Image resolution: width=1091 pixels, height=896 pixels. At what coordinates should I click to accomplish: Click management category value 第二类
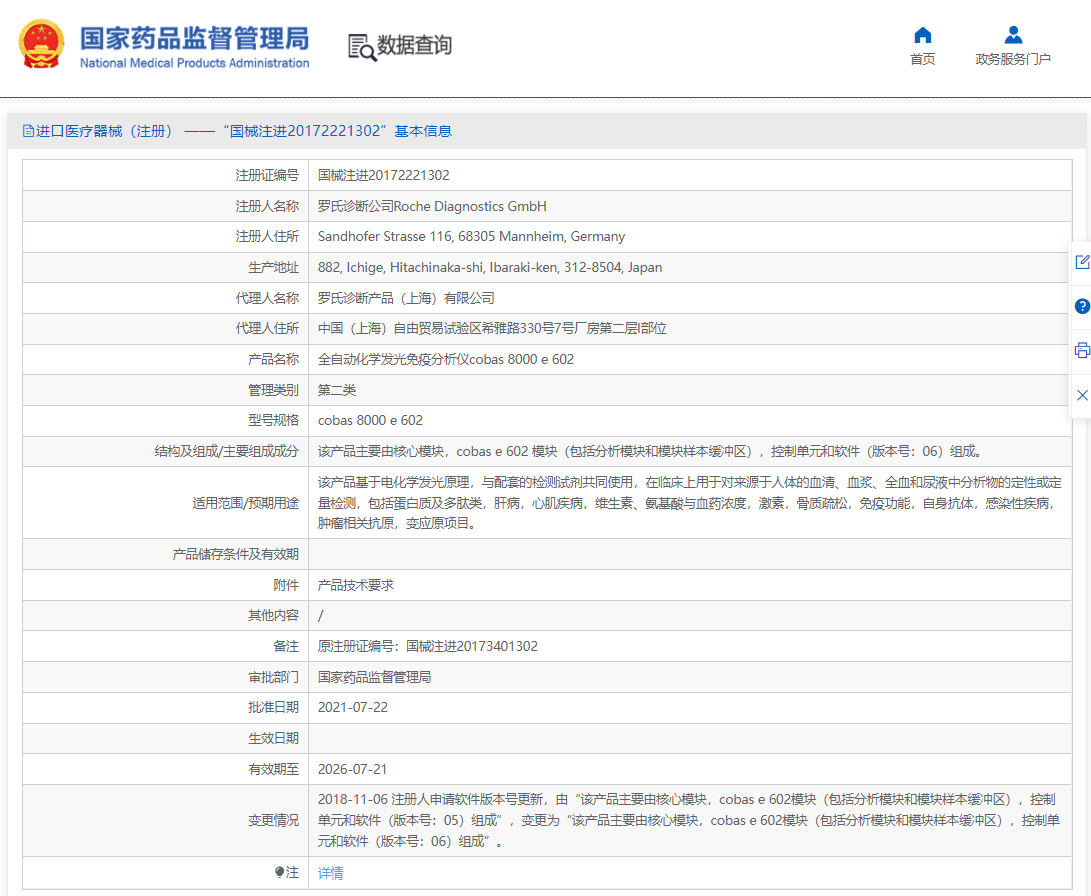pyautogui.click(x=337, y=390)
